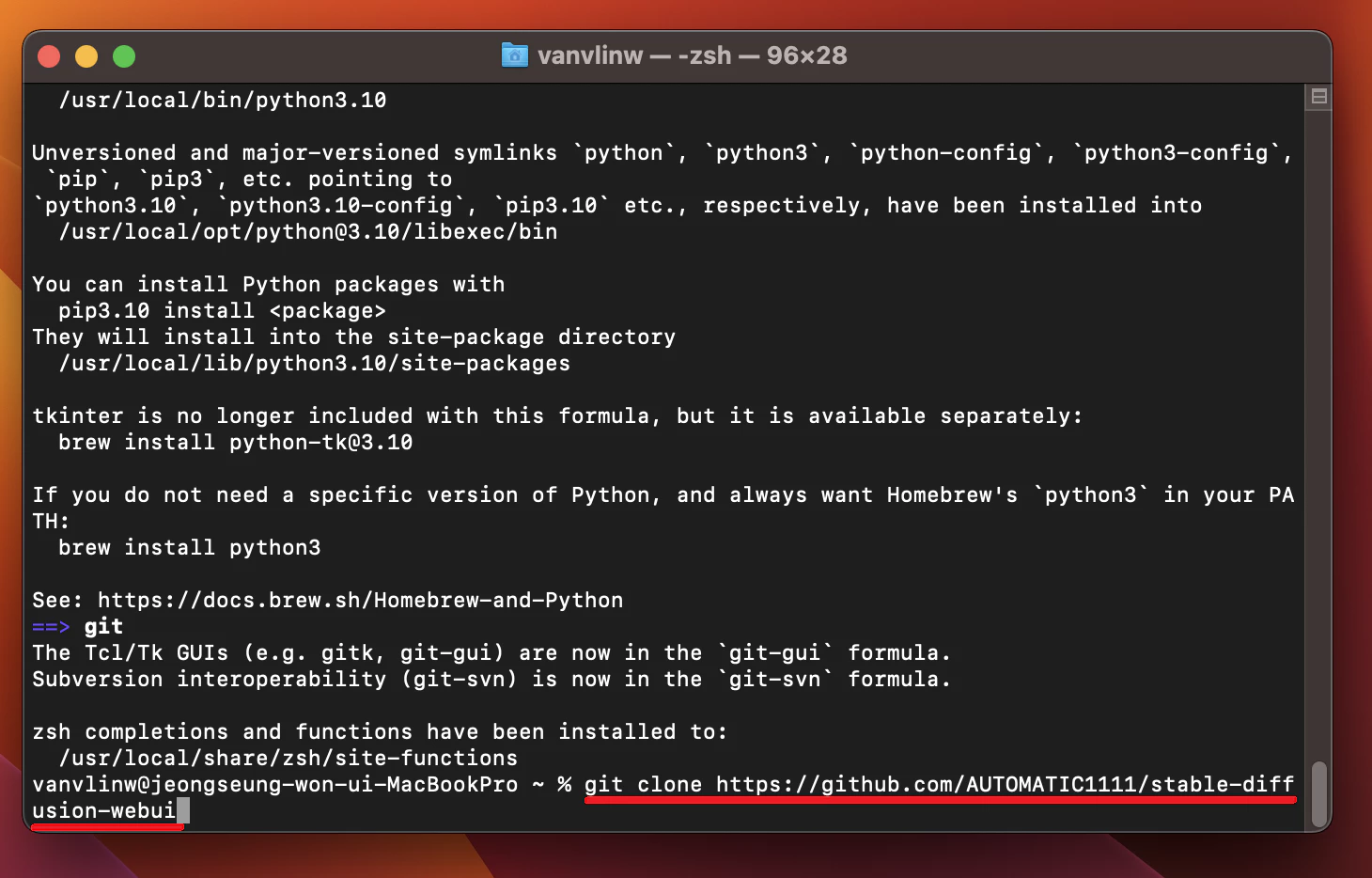Click 'tkinter is no longer included' line
Screen dimensions: 1372x878
[x=557, y=415]
